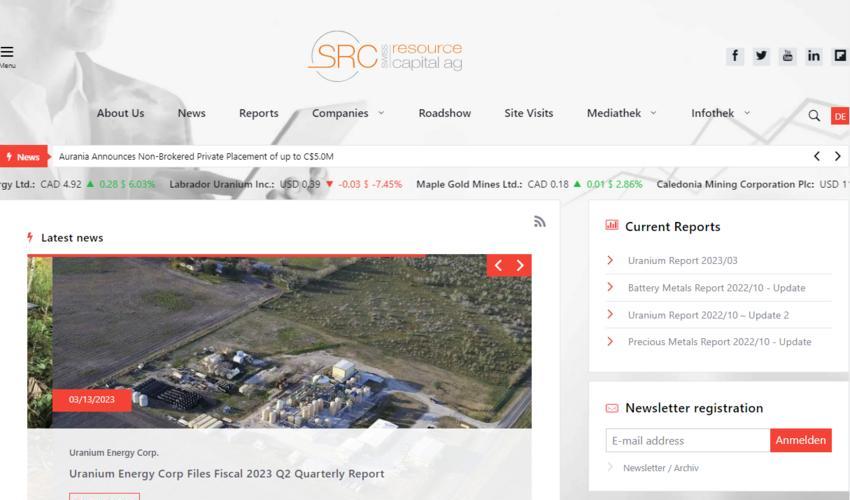
Task: Click the Anmelden subscribe button
Action: [x=801, y=440]
